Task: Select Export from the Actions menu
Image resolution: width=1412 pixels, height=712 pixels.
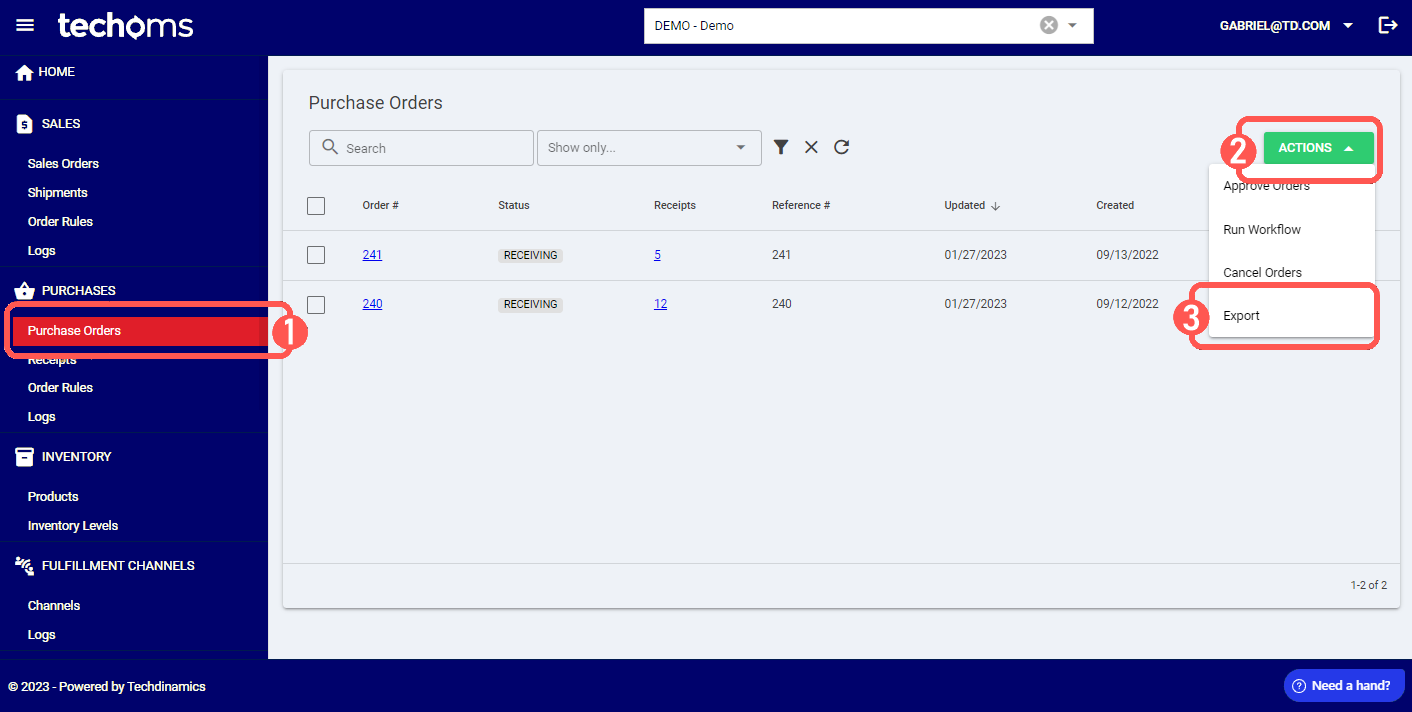Action: [x=1241, y=315]
